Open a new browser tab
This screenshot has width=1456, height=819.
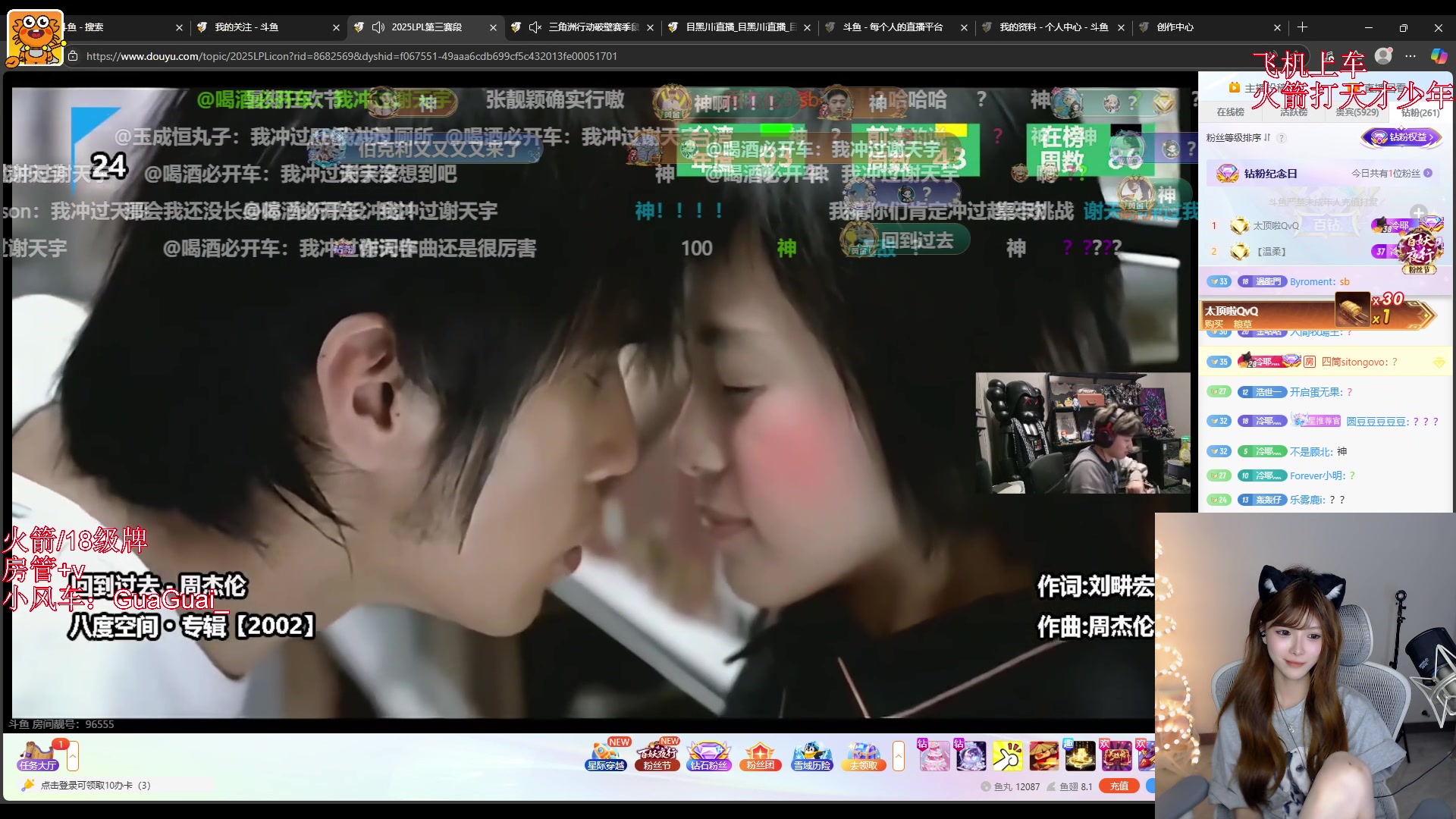click(1302, 27)
